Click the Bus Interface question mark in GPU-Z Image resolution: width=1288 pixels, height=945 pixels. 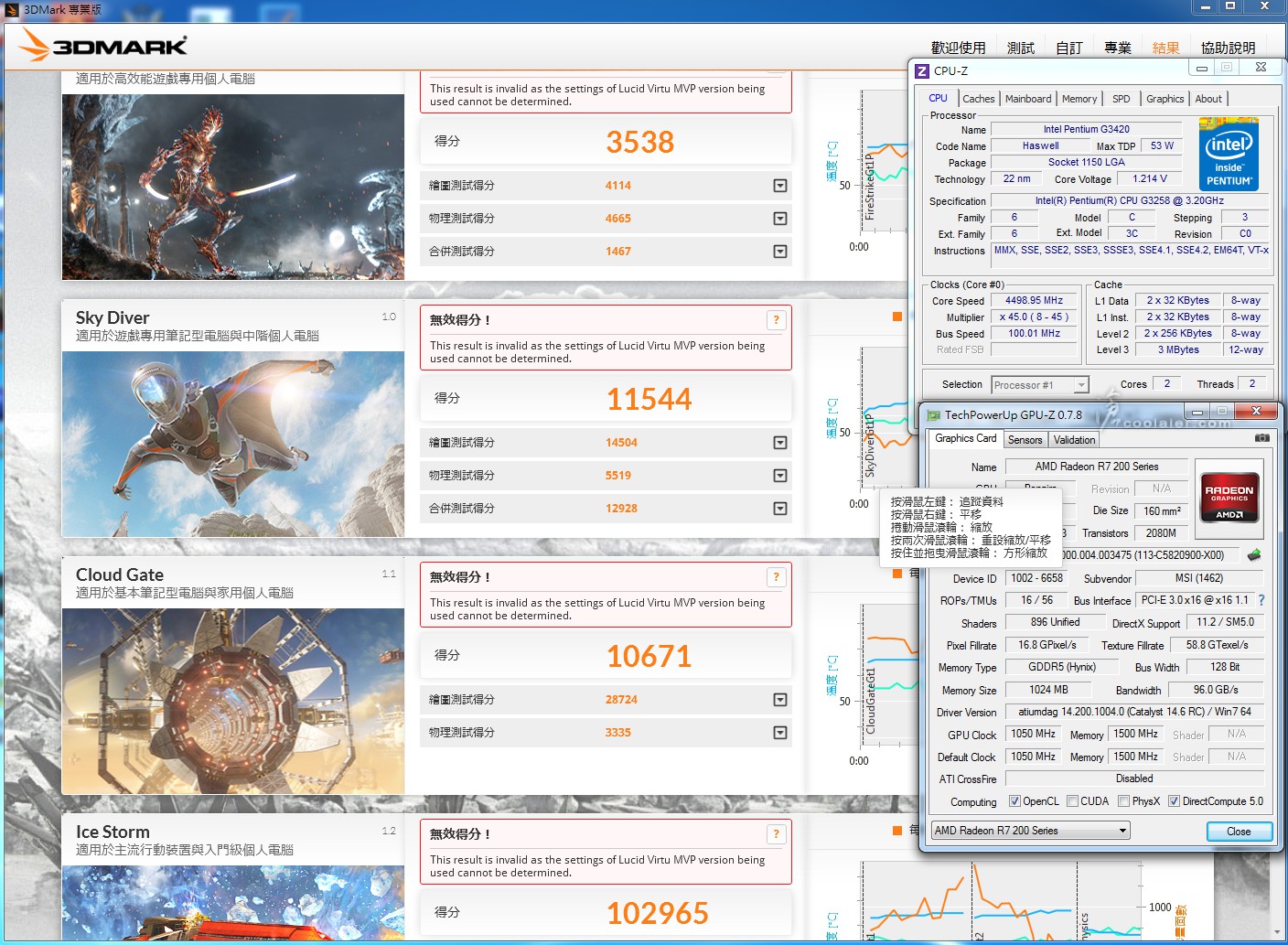(x=1261, y=600)
